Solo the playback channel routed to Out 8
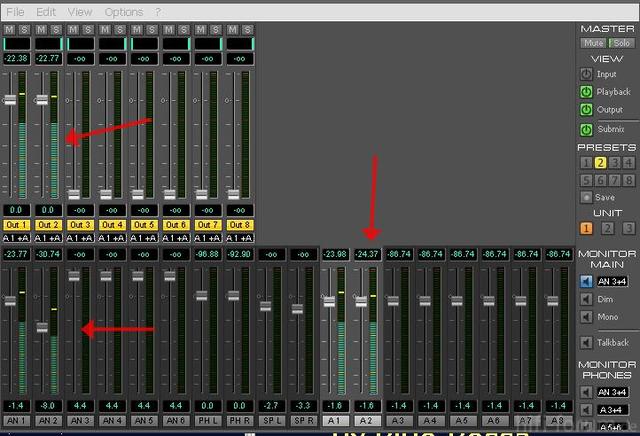Viewport: 640px width, 436px height. (247, 29)
